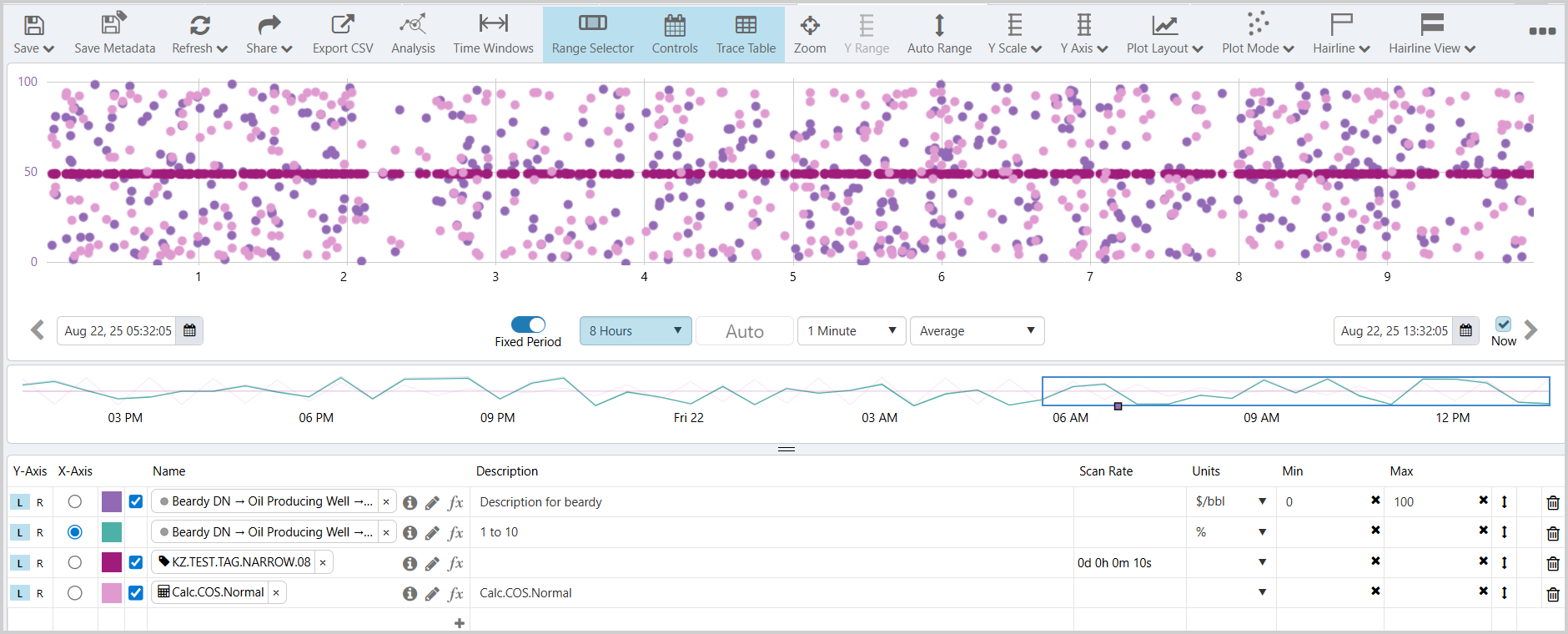Toggle the Fixed Period switch

coord(528,325)
